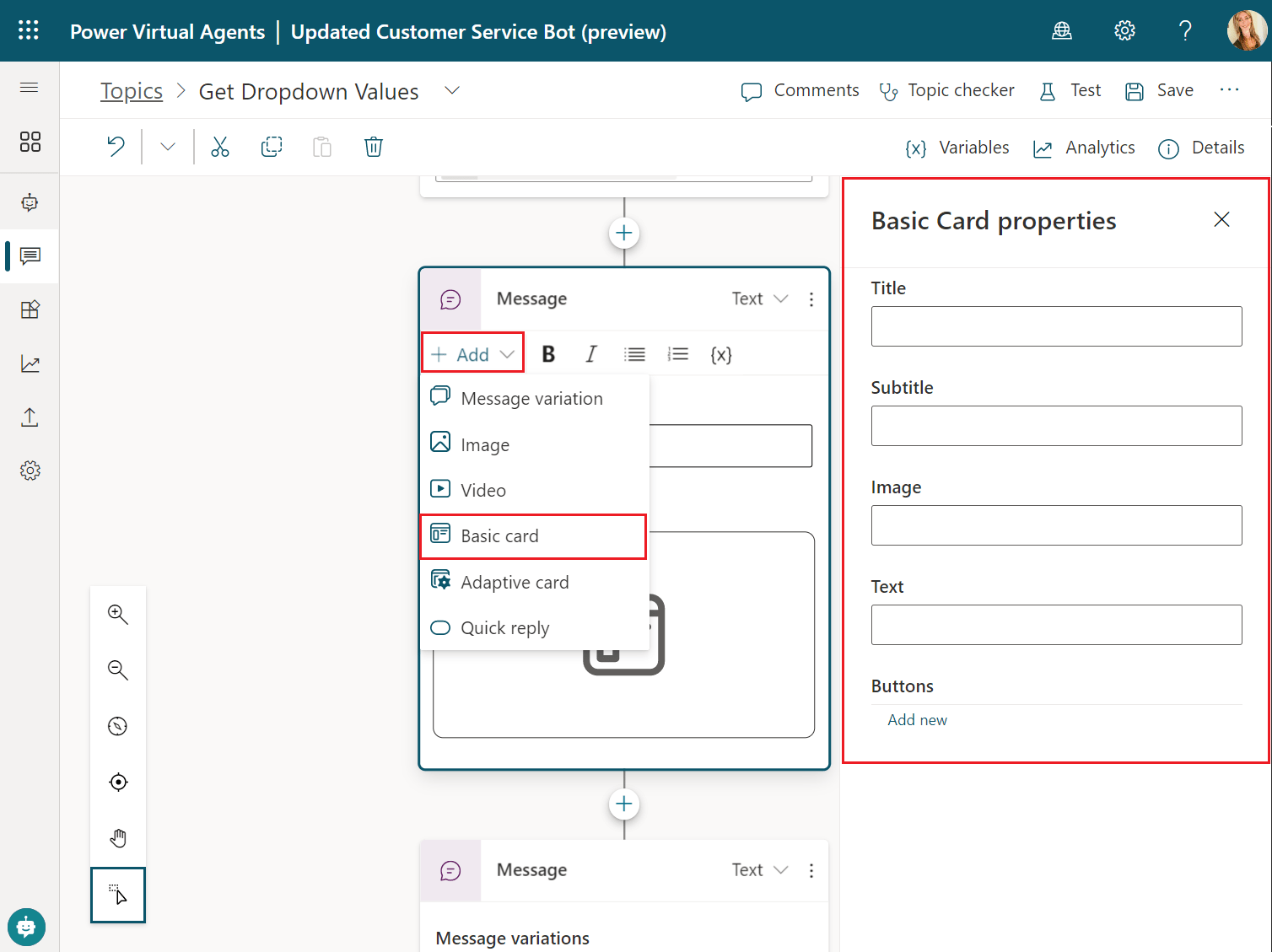
Task: Open the Publish upload icon in sidebar
Action: [x=30, y=417]
